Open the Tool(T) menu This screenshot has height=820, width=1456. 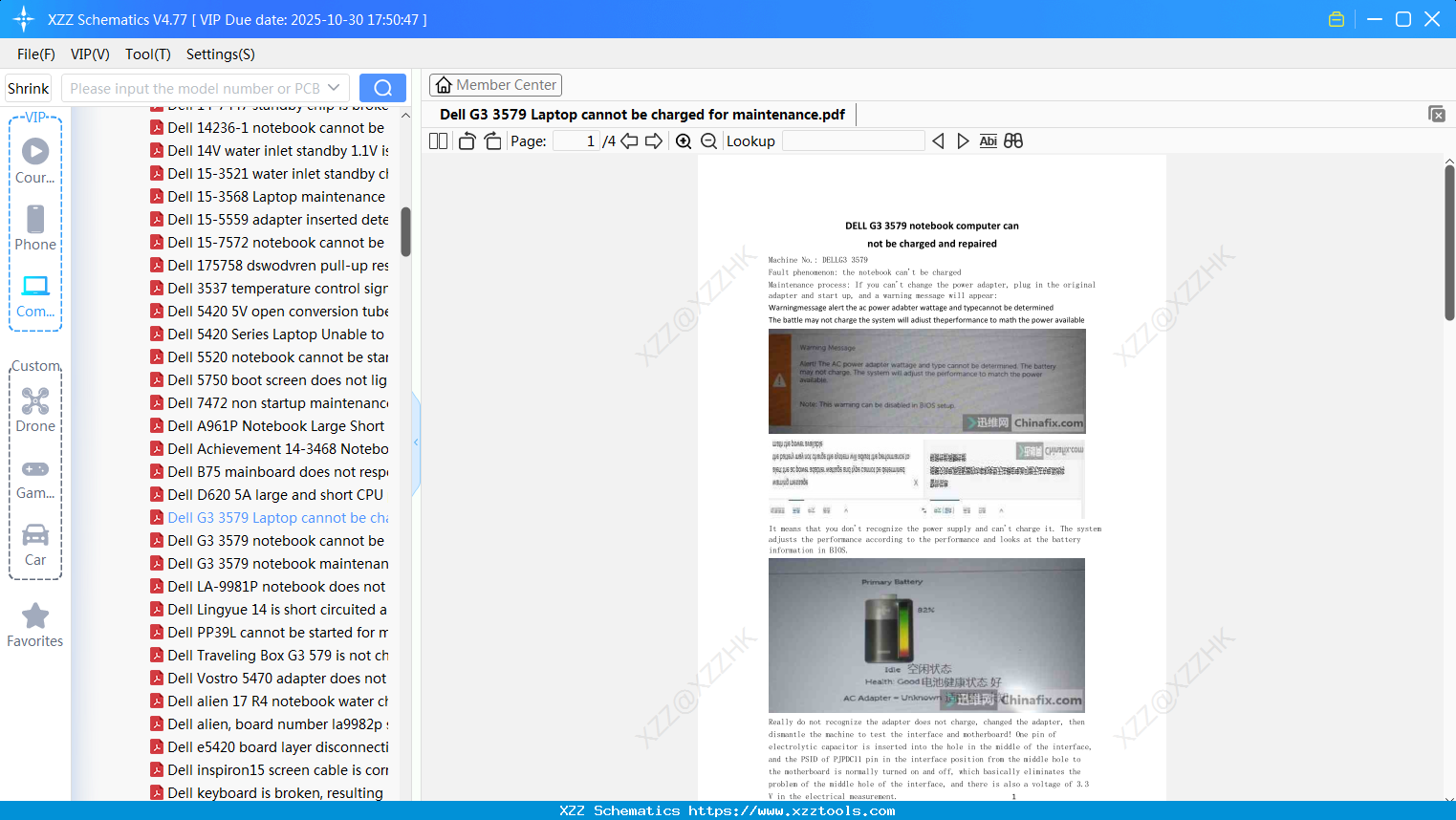coord(148,54)
